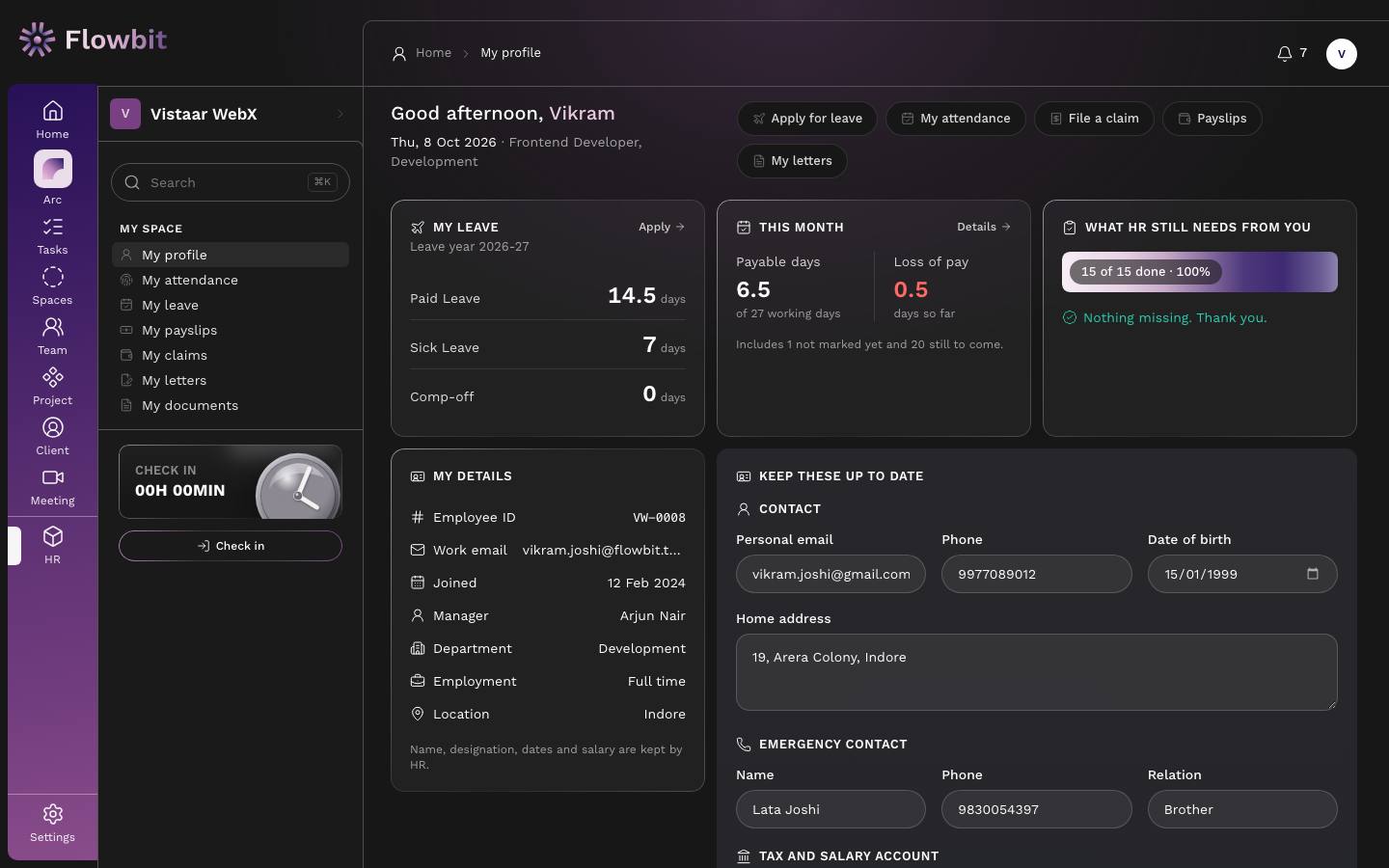Open the Payslips quick action button
Screen dimensions: 1389x868
coord(1212,119)
